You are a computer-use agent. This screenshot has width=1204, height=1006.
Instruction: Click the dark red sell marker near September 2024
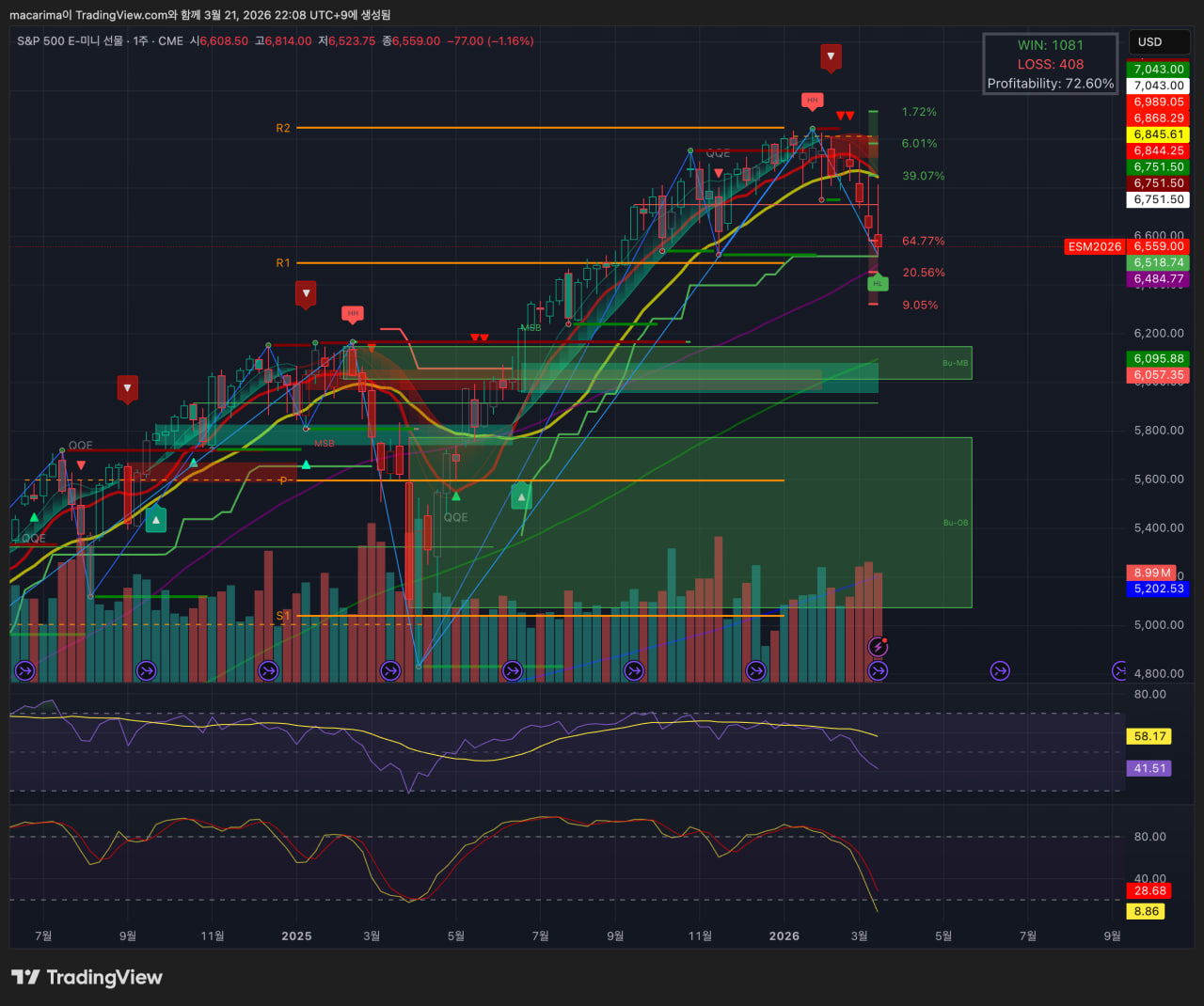127,387
